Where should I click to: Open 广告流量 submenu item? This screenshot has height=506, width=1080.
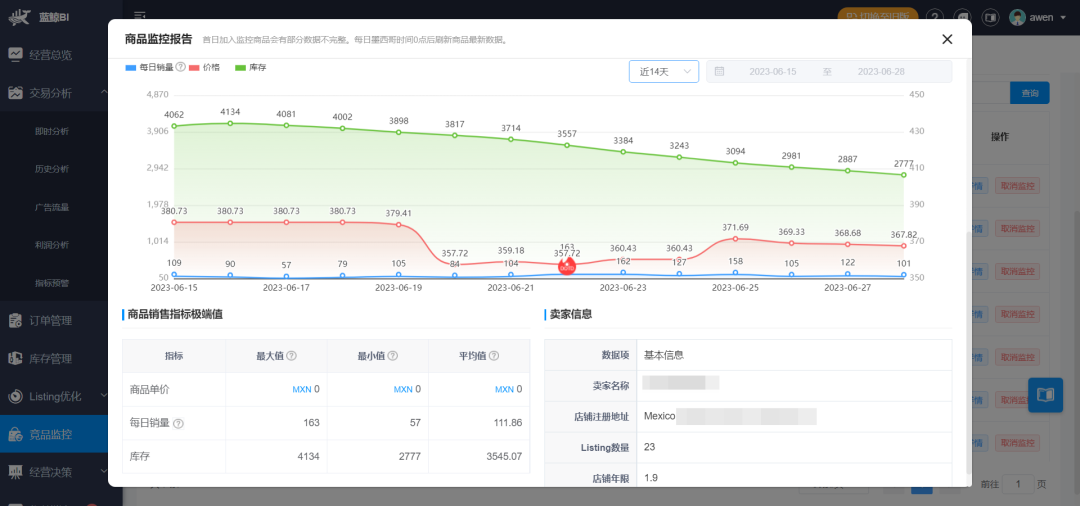tap(54, 207)
